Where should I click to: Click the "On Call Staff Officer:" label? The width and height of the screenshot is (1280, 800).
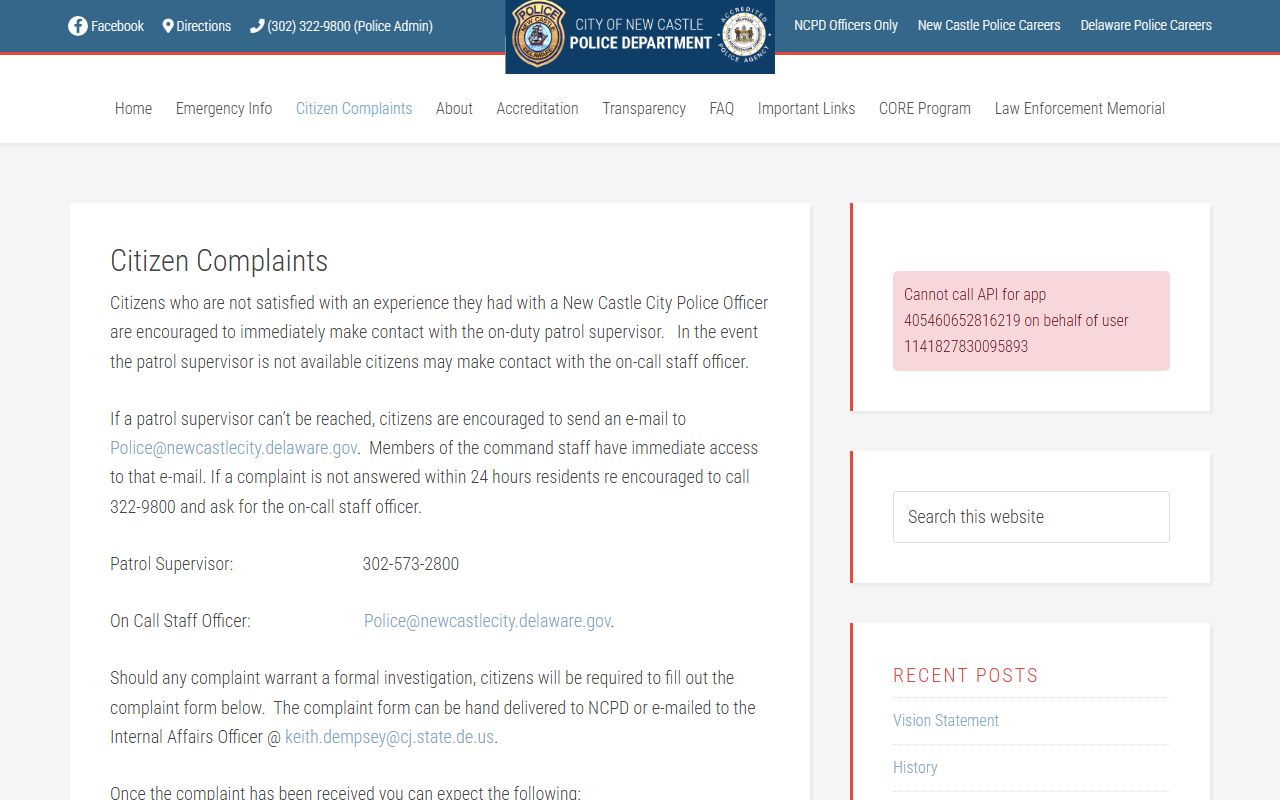[x=180, y=621]
